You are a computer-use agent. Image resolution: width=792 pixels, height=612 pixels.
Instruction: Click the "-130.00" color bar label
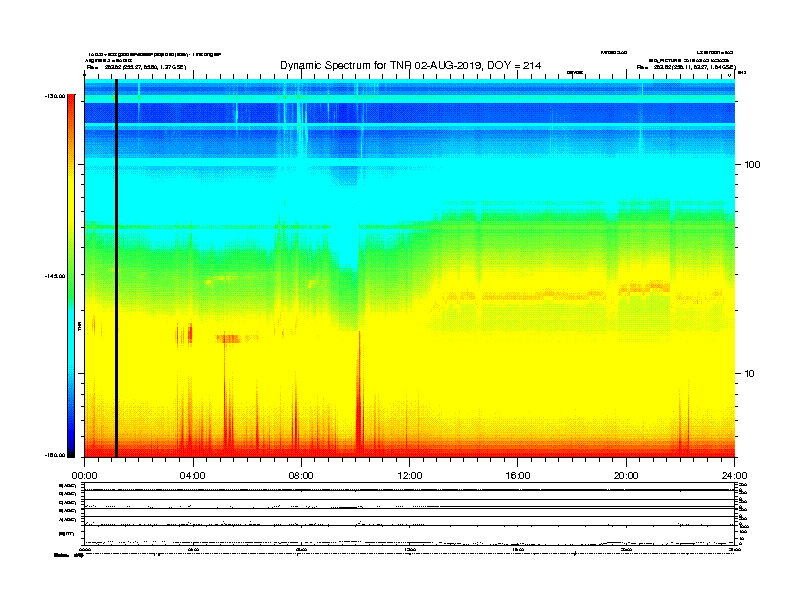55,96
